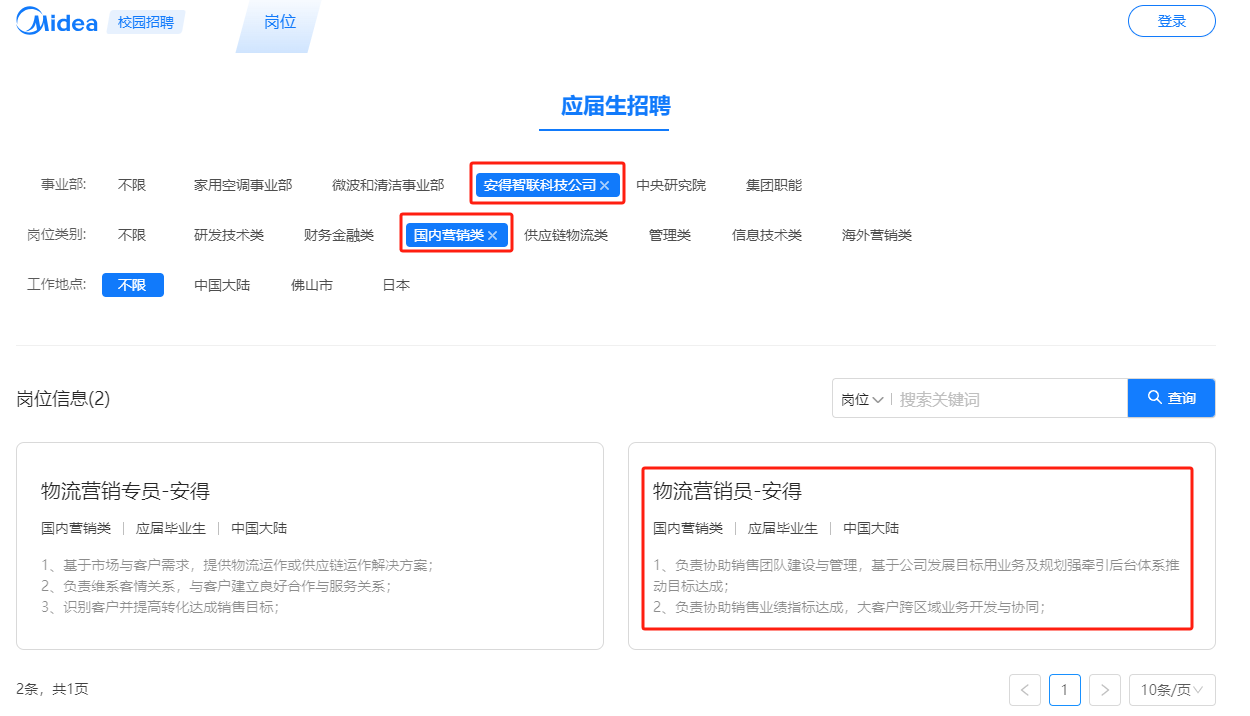Select 不限 under 工作地点
Image resolution: width=1250 pixels, height=716 pixels.
[132, 284]
